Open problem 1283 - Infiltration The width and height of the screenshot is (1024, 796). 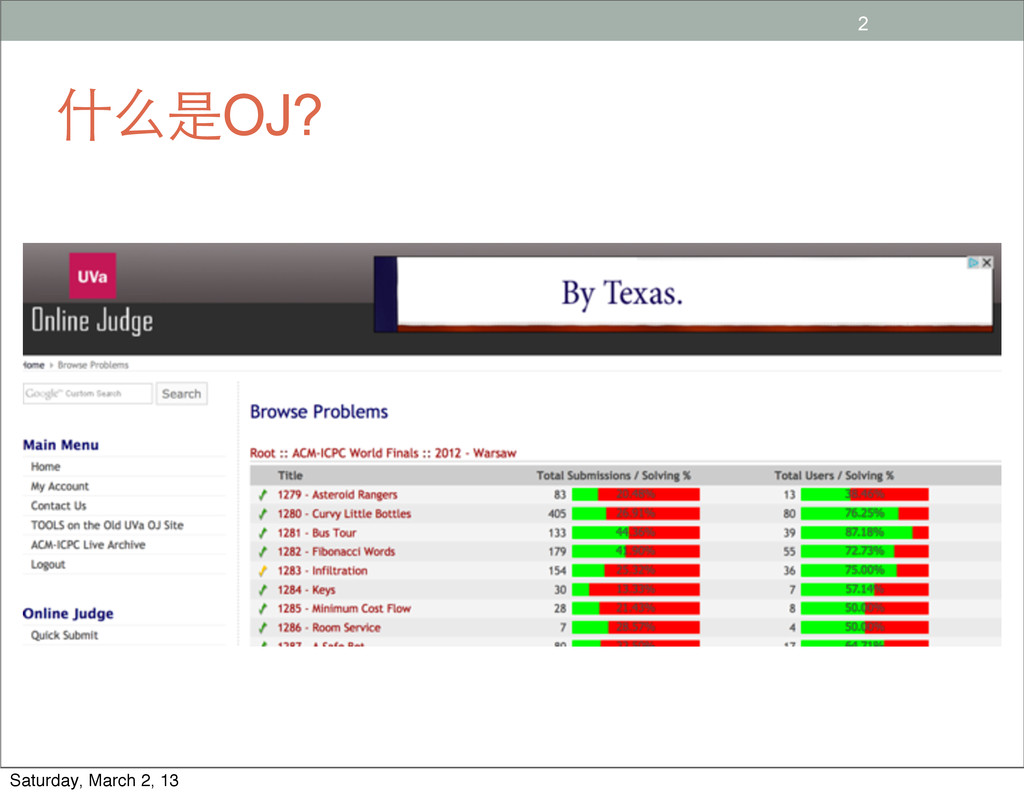coord(323,571)
